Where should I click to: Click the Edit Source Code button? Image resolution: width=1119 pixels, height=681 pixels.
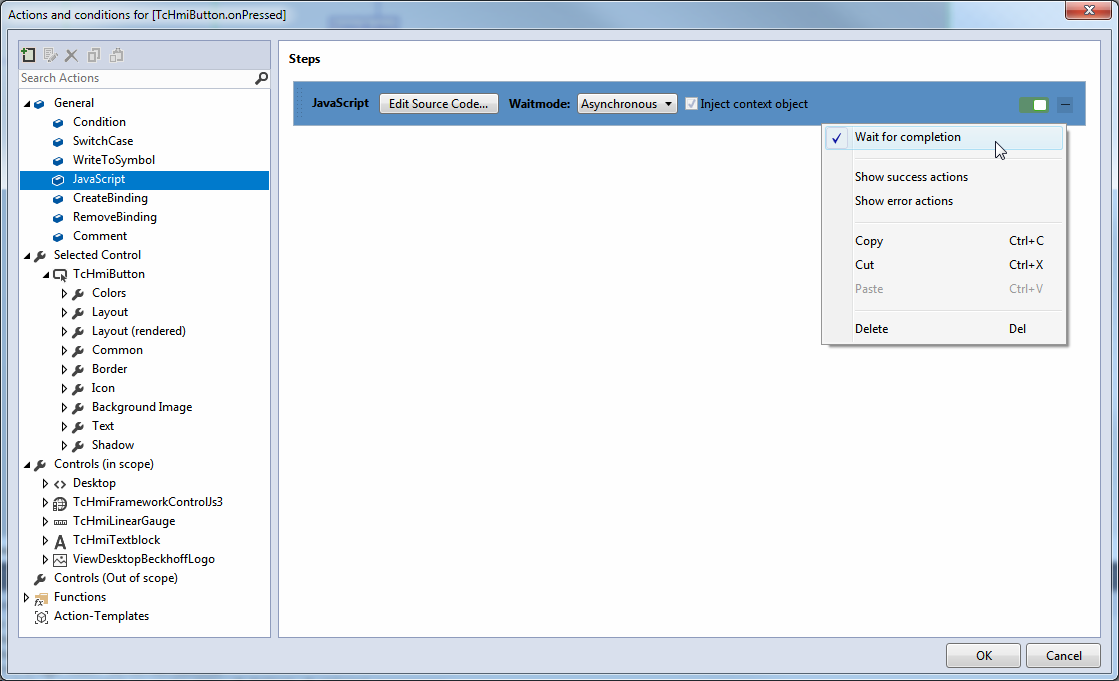[x=438, y=104]
